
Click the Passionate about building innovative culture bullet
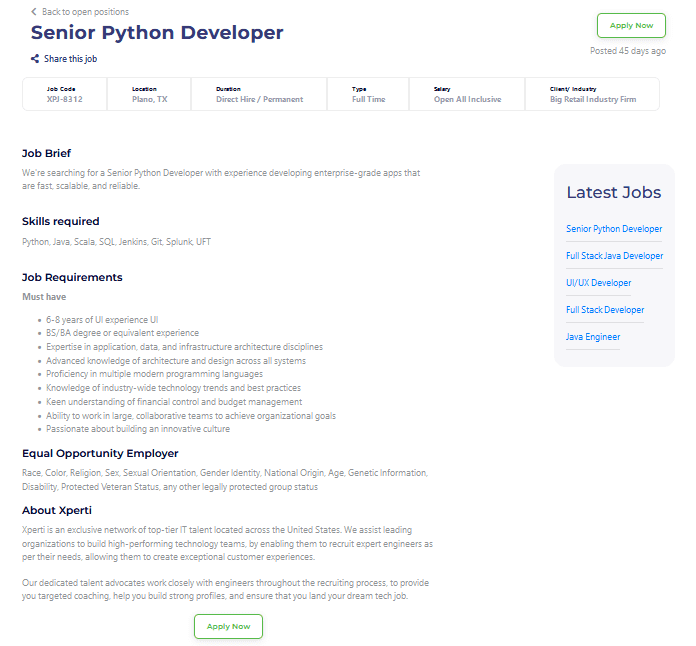point(138,429)
